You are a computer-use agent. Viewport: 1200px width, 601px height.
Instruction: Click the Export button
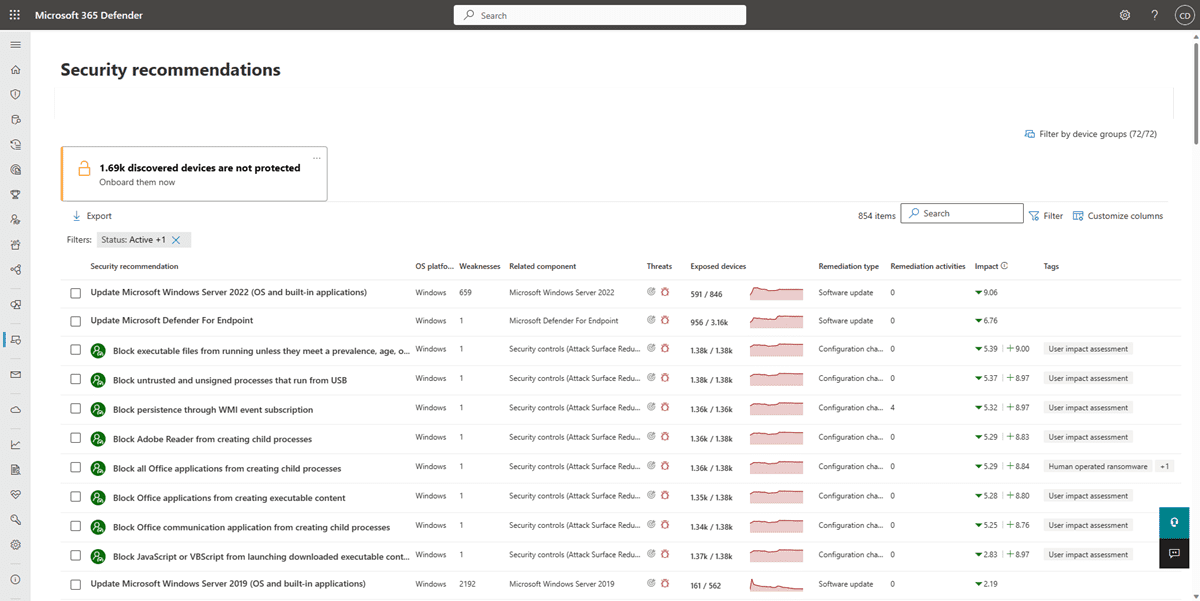90,215
